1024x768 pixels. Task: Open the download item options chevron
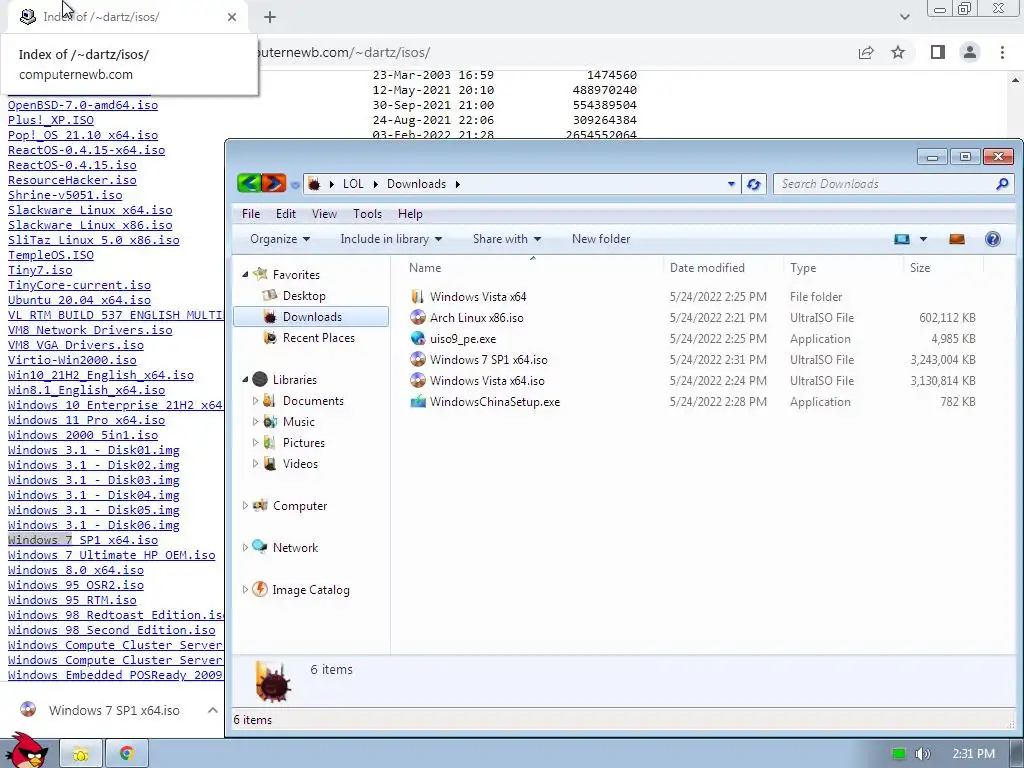213,710
